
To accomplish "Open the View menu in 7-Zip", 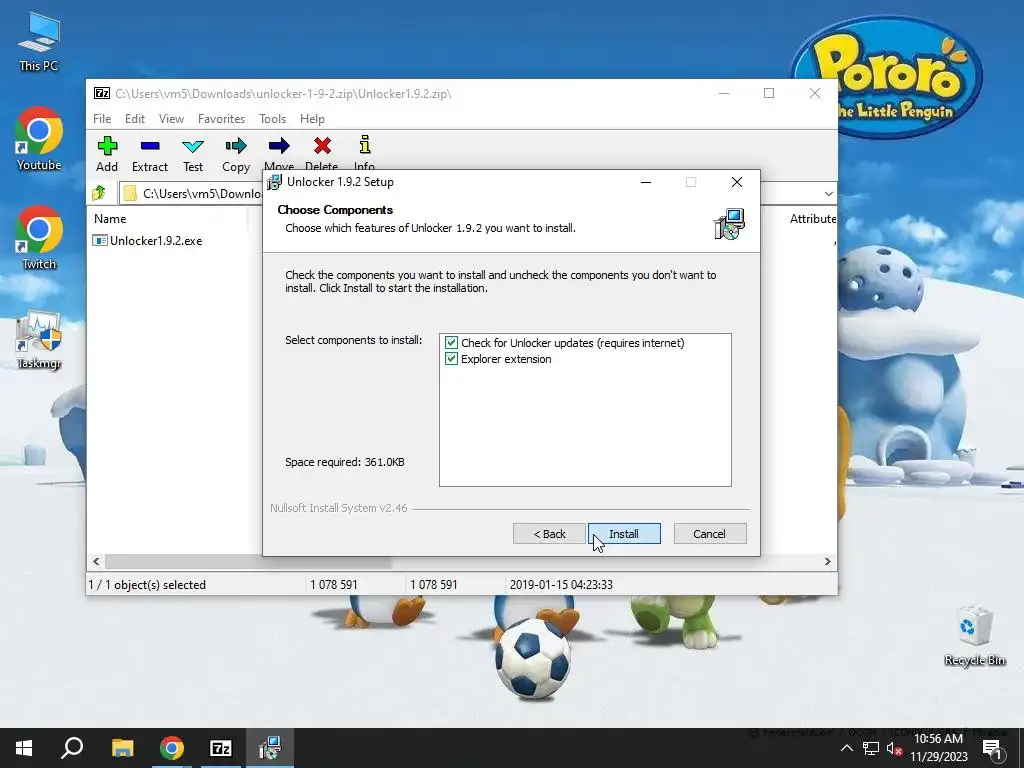I will (x=171, y=119).
